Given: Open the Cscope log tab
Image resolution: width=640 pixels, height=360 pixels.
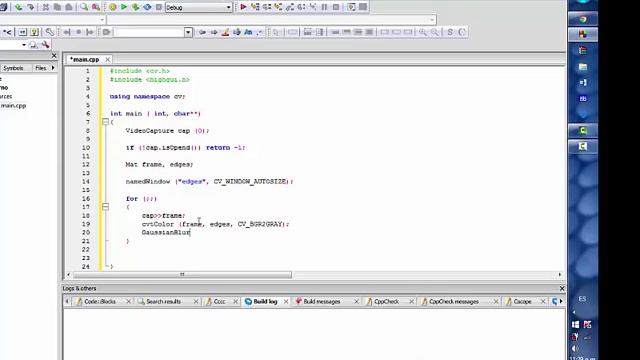Looking at the screenshot, I should [522, 302].
